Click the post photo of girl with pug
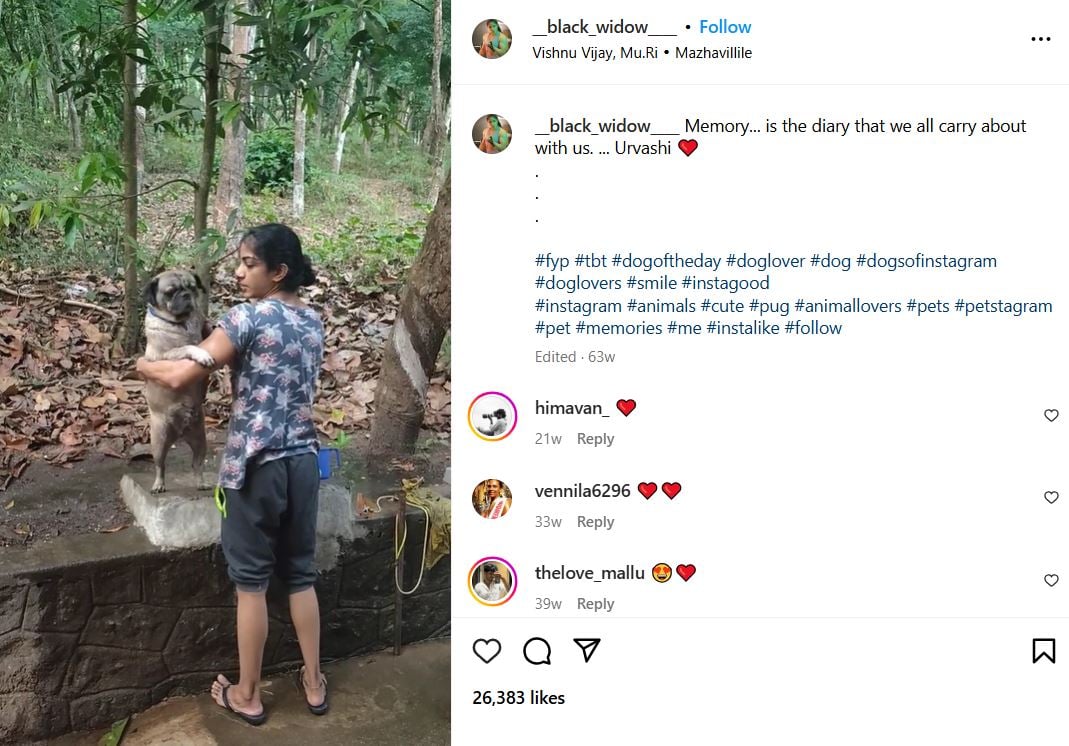This screenshot has height=746, width=1069. [225, 373]
